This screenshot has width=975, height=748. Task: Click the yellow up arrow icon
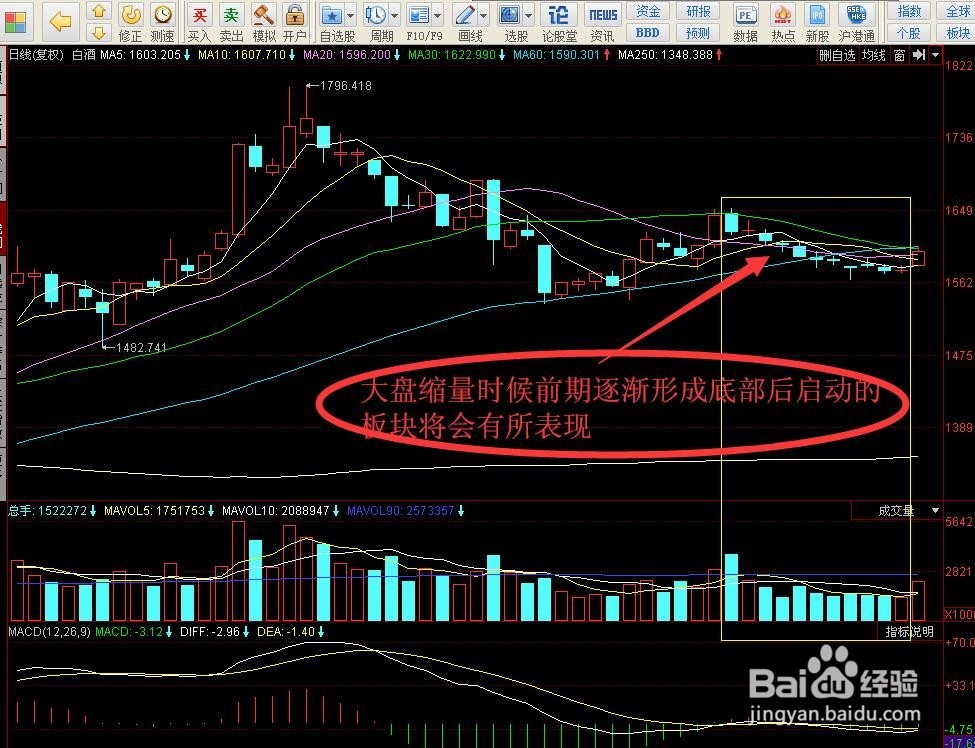[x=99, y=11]
